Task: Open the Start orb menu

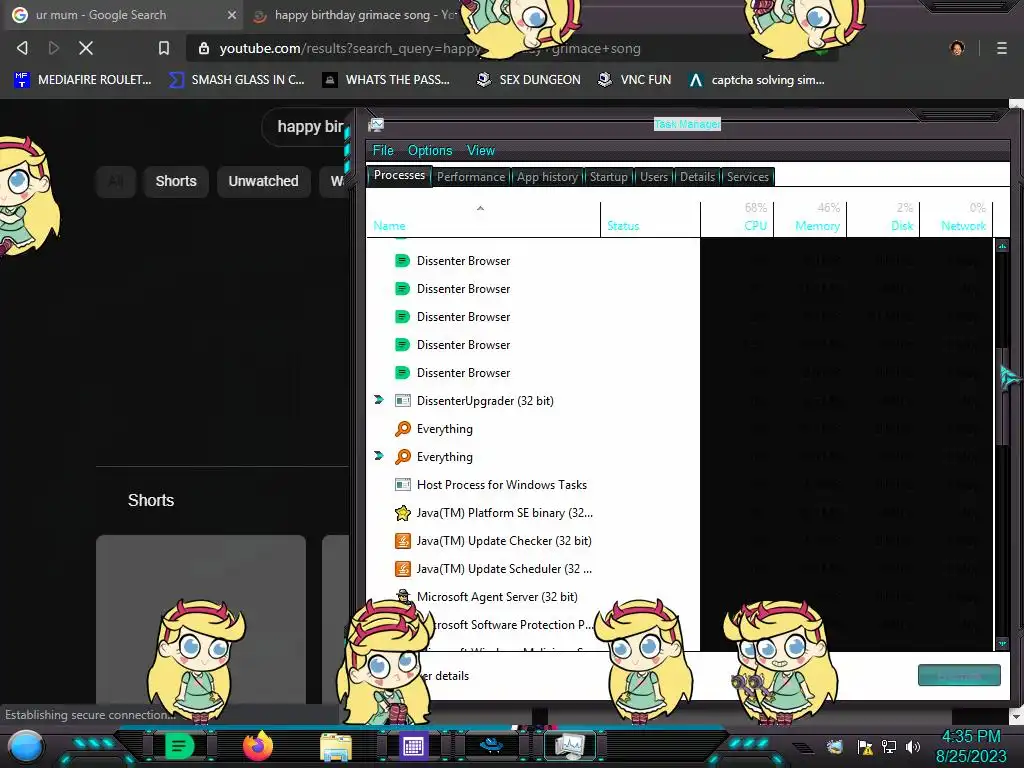Action: (x=26, y=746)
